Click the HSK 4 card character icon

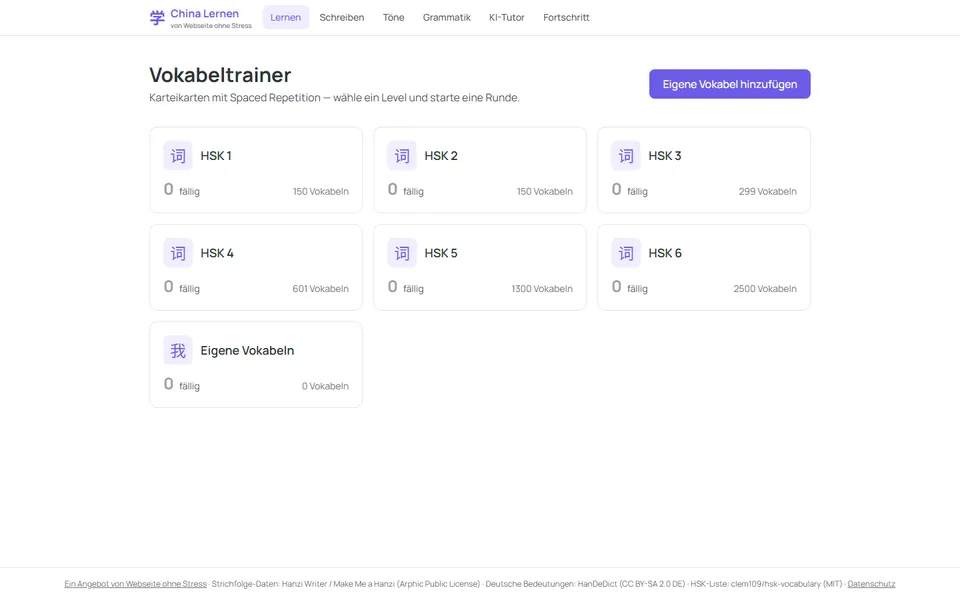pos(178,253)
